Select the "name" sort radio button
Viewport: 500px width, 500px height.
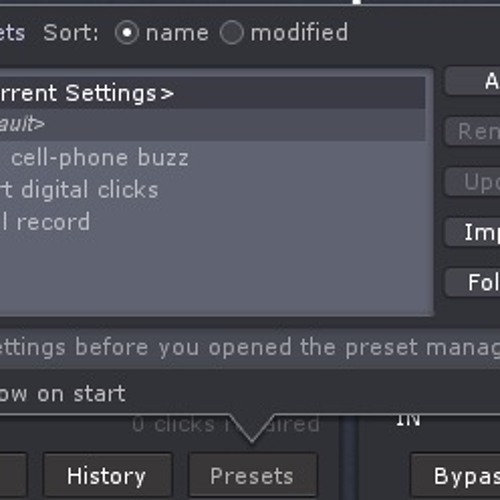[x=127, y=33]
